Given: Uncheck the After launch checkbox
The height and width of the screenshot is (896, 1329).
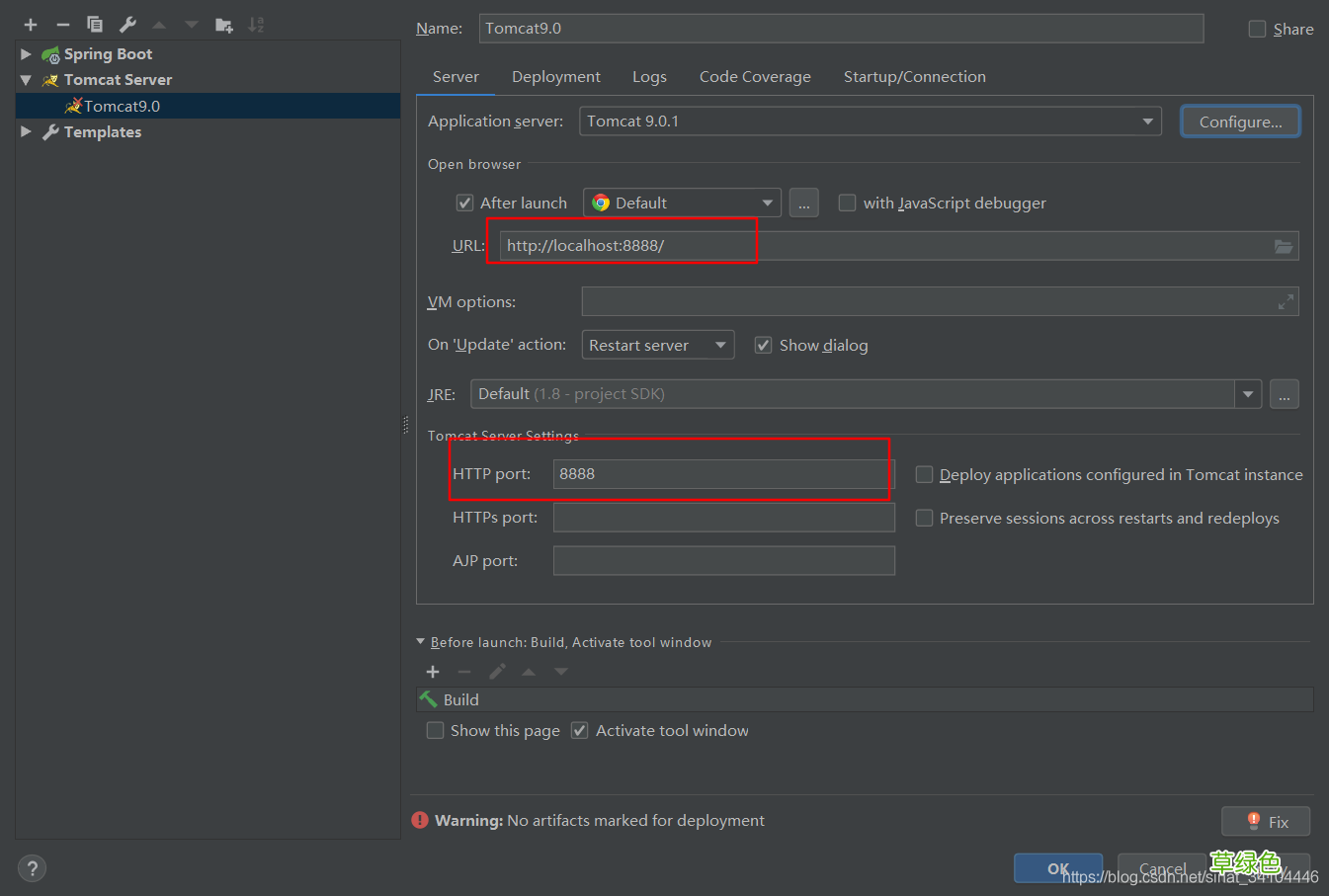Looking at the screenshot, I should tap(464, 204).
